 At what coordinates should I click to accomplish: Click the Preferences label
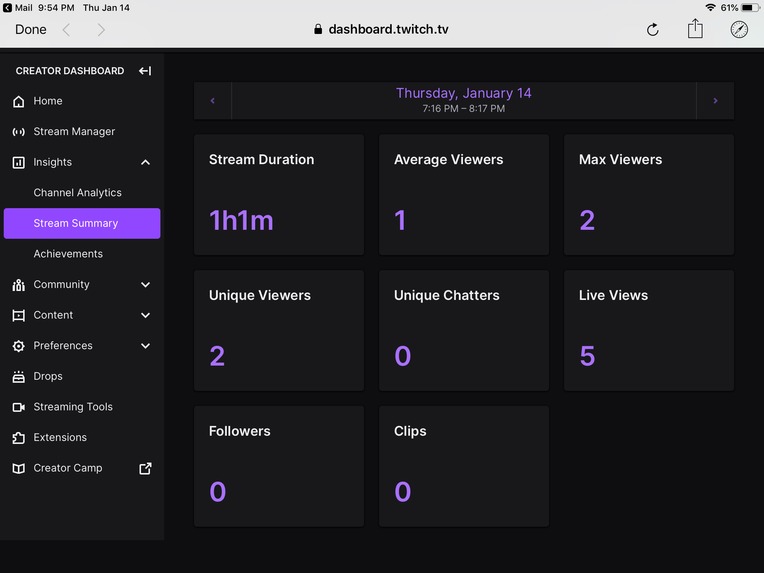click(63, 346)
